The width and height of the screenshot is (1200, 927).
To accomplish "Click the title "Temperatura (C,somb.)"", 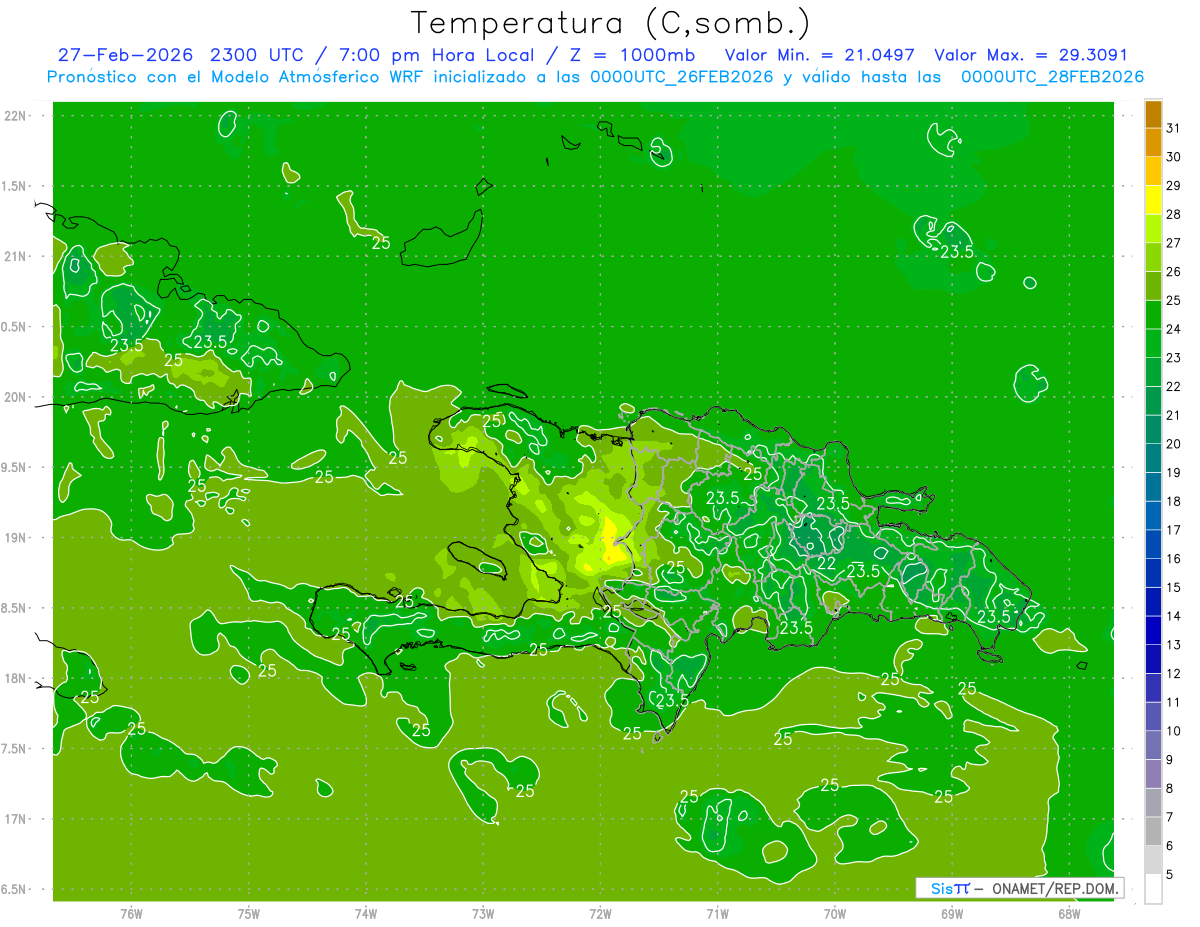I will click(611, 23).
